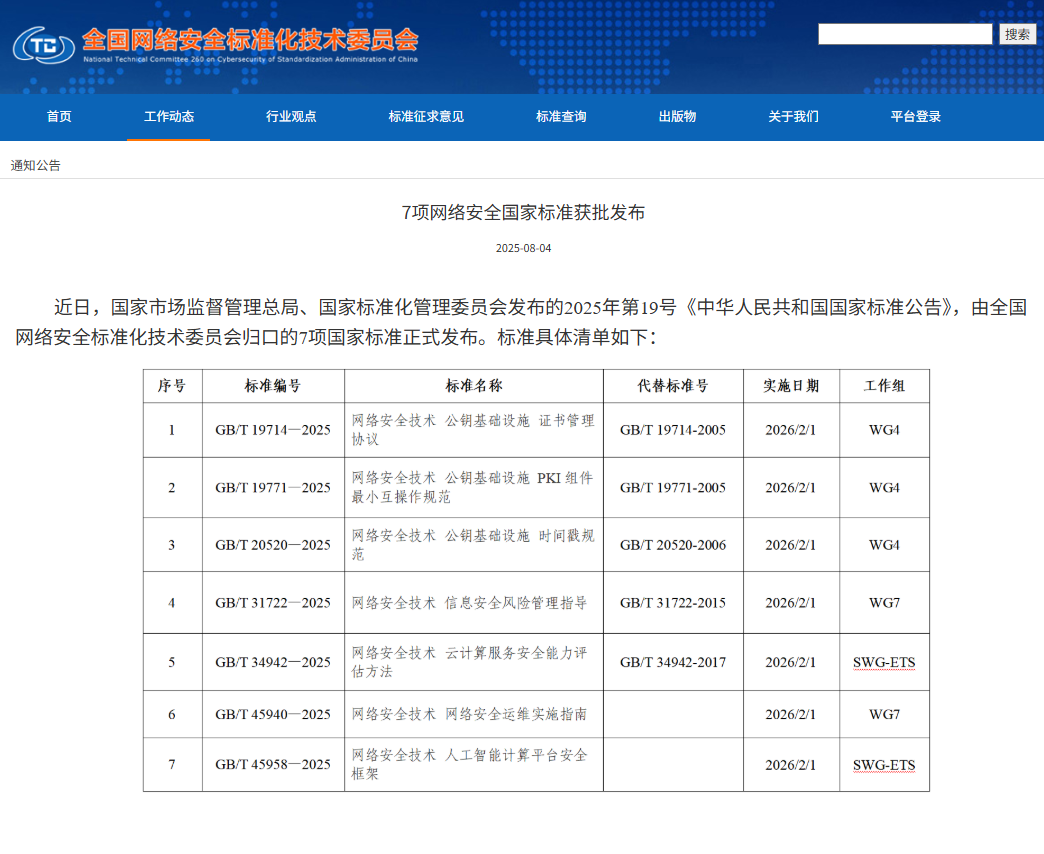Open the 关于我们 about page
This screenshot has height=854, width=1044.
tap(793, 116)
